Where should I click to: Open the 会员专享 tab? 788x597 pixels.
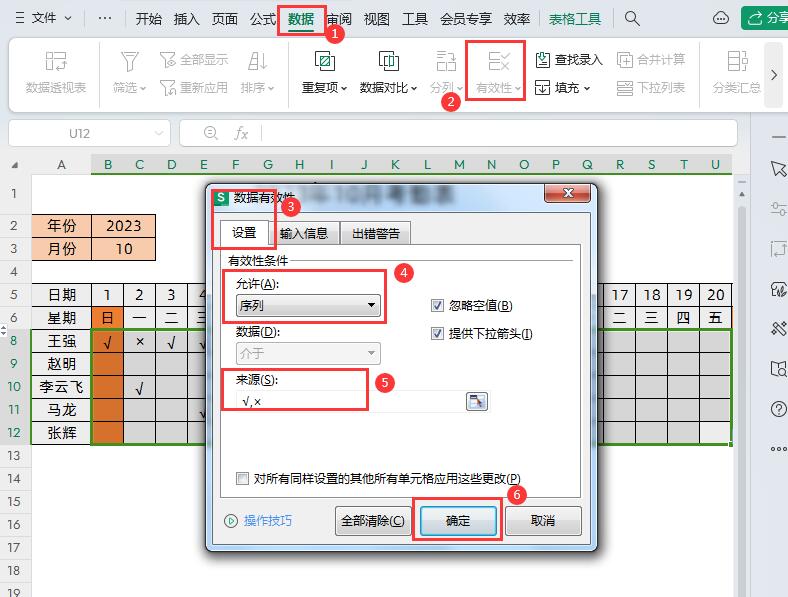[466, 19]
